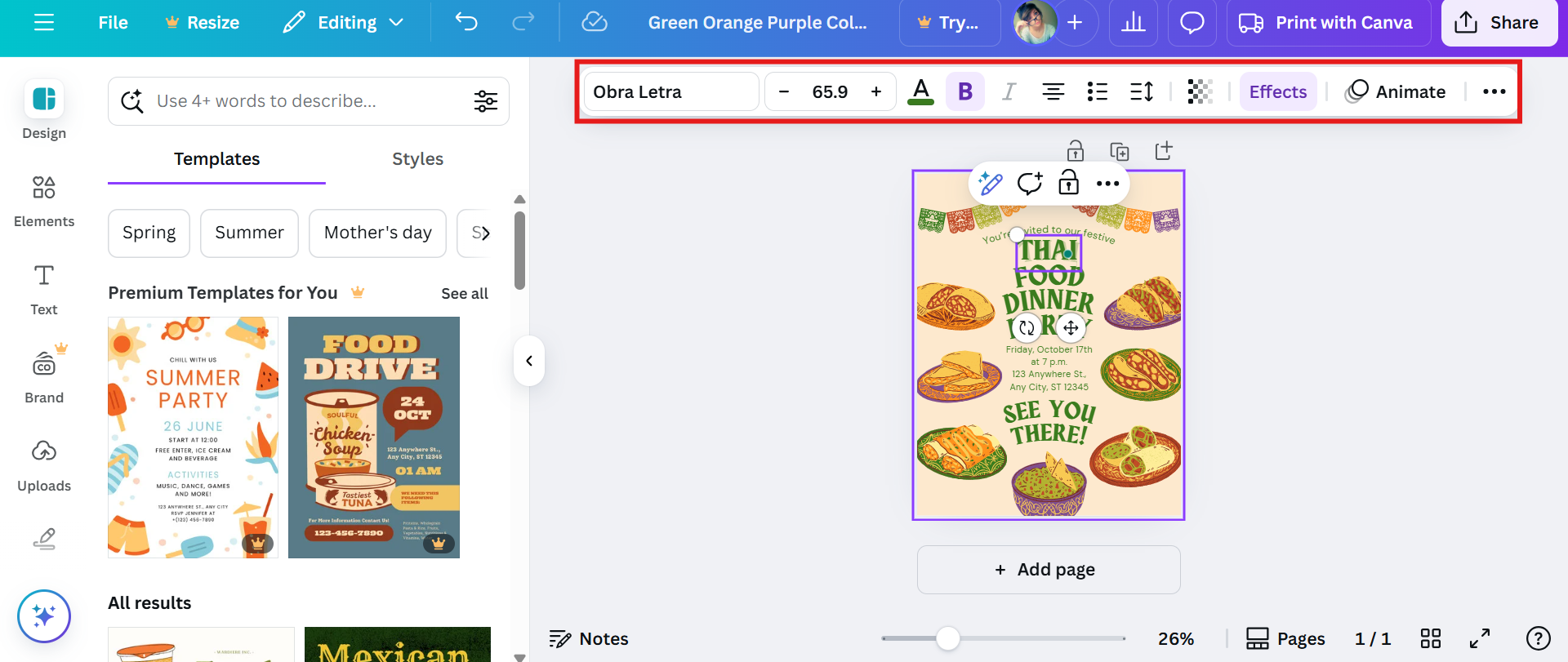Duplicate the page
The image size is (1568, 662).
(x=1120, y=151)
